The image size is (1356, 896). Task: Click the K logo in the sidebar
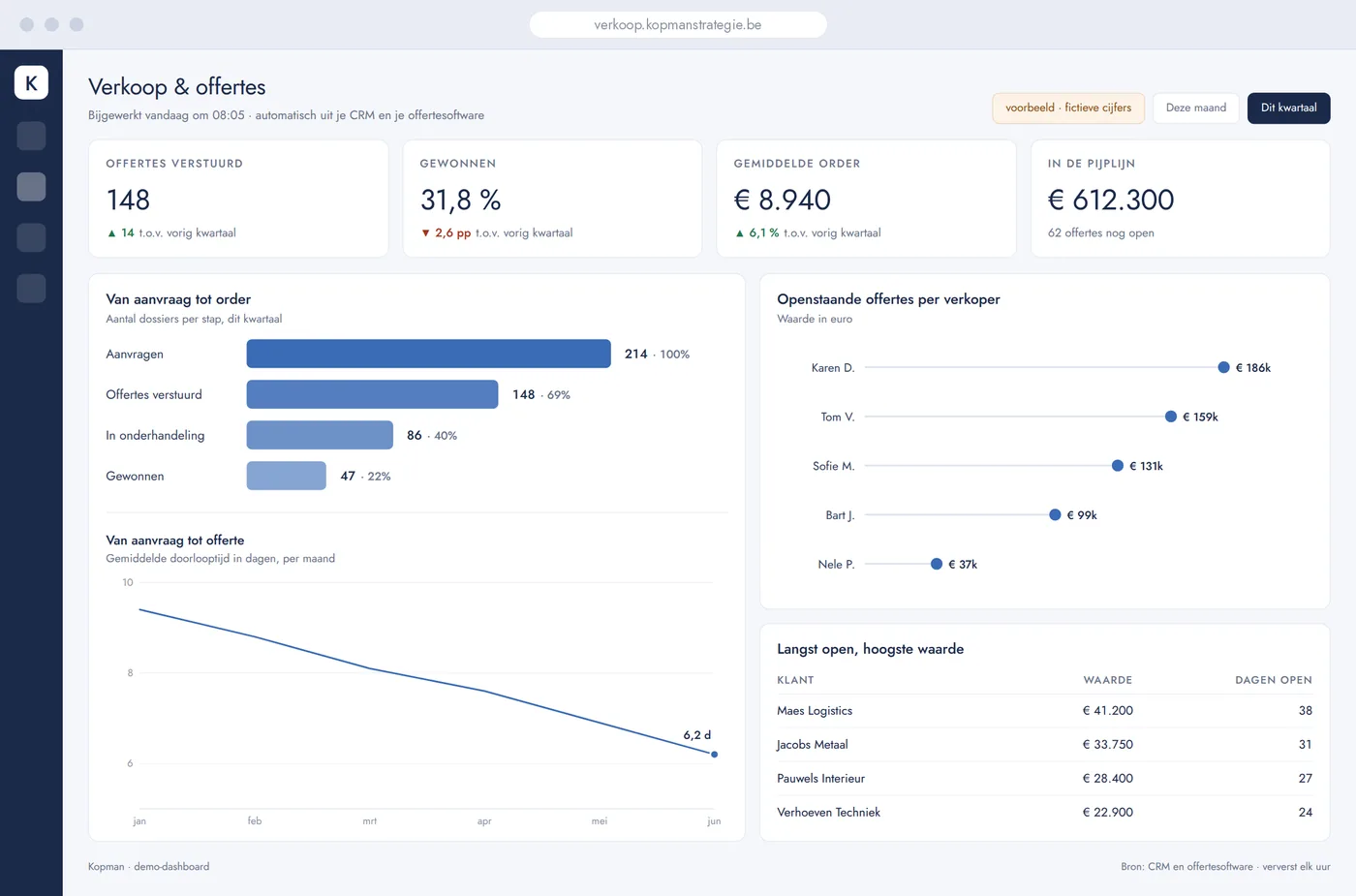(x=31, y=82)
